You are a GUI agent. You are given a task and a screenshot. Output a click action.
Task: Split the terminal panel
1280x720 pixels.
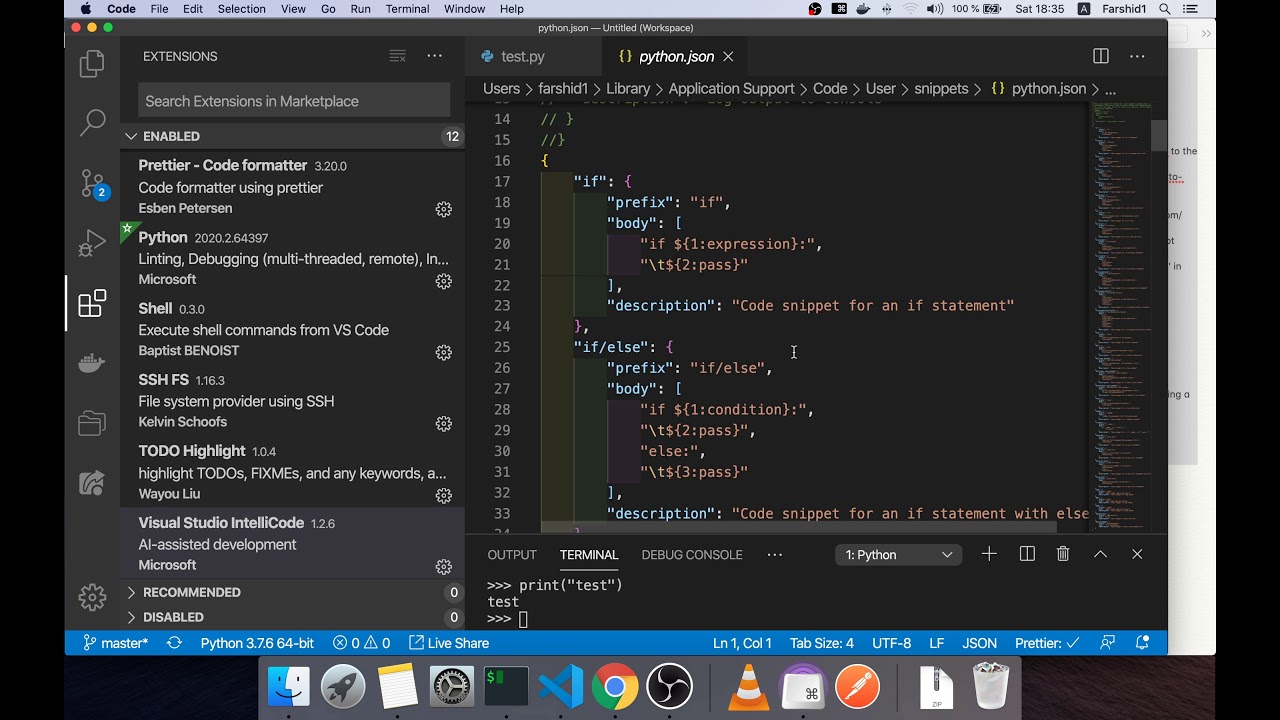[x=1027, y=554]
